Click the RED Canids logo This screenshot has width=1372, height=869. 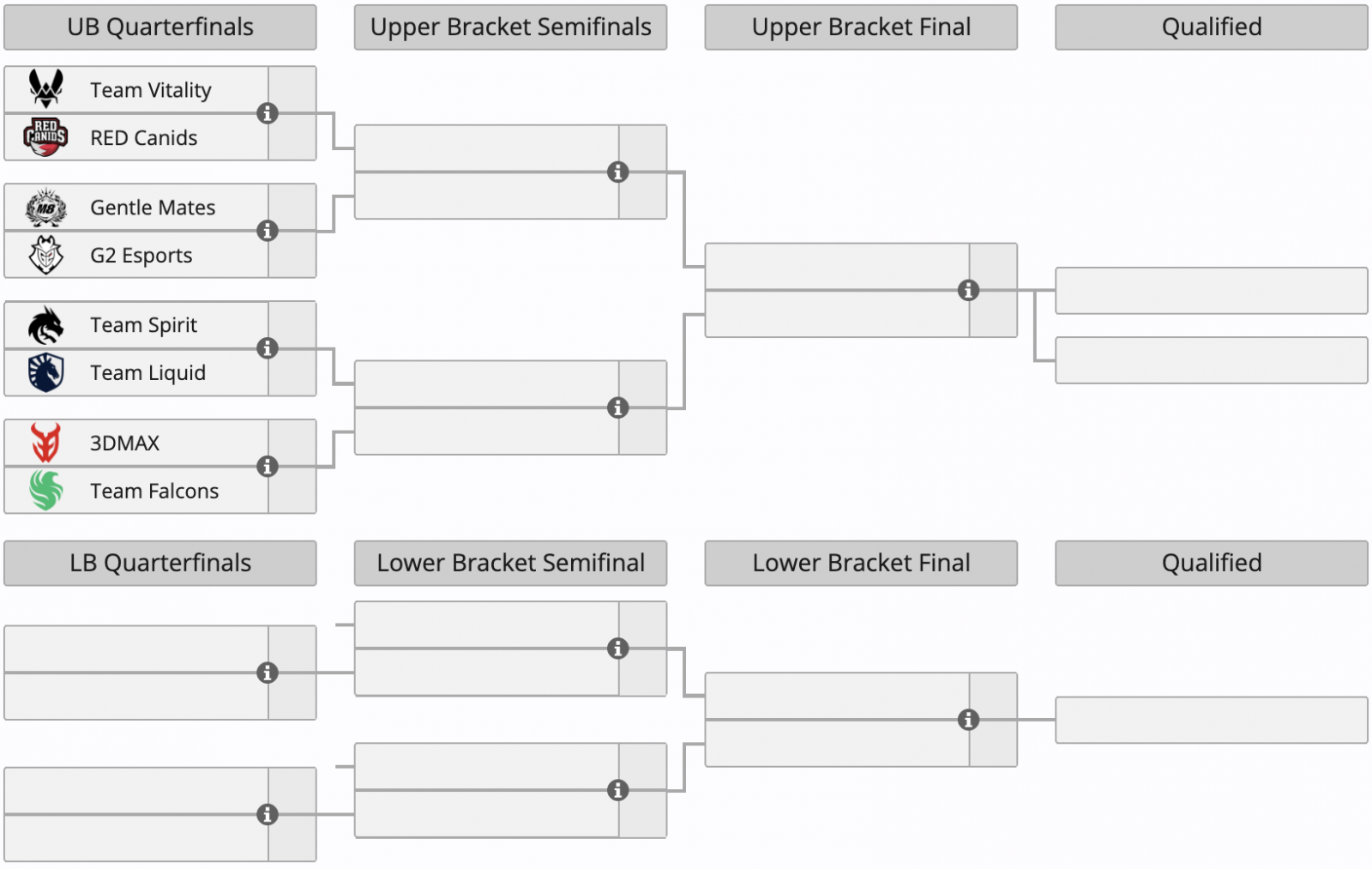[46, 137]
